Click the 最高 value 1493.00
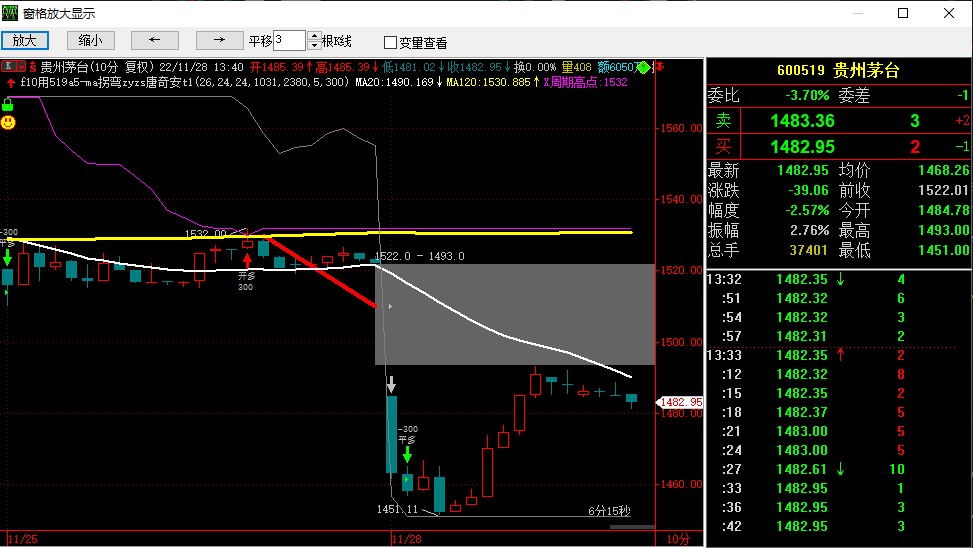Viewport: 973px width, 548px height. tap(943, 230)
